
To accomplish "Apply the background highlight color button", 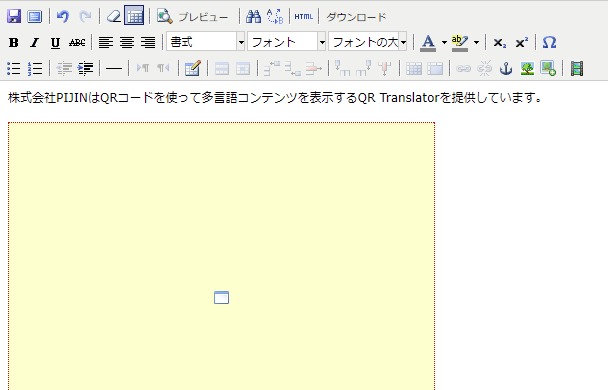I will [x=460, y=42].
